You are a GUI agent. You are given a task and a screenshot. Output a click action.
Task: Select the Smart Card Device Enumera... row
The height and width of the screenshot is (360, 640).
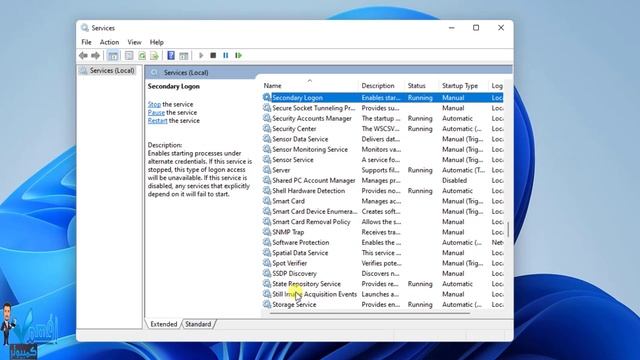pyautogui.click(x=382, y=211)
